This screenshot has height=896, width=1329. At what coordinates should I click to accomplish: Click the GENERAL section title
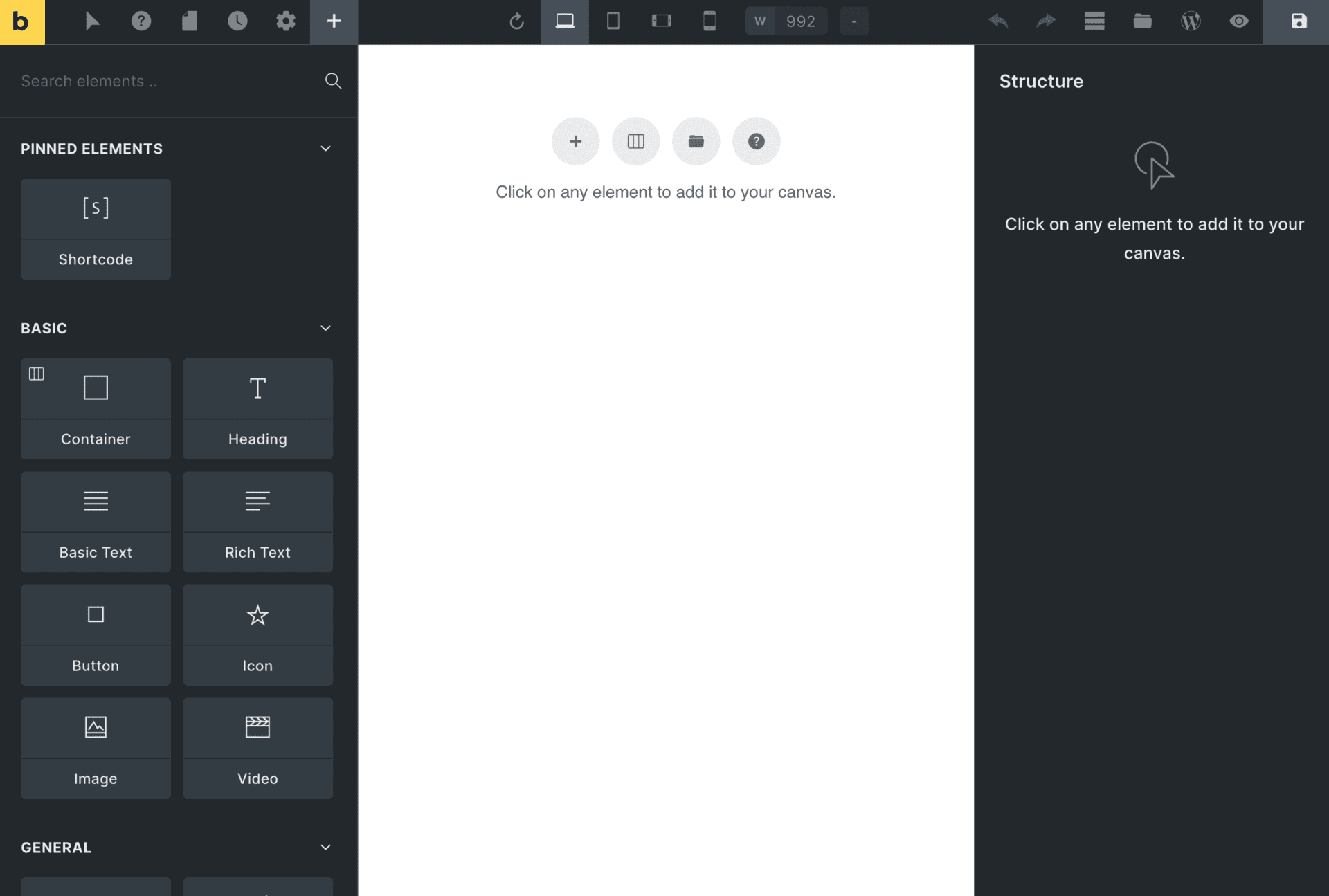[x=56, y=848]
